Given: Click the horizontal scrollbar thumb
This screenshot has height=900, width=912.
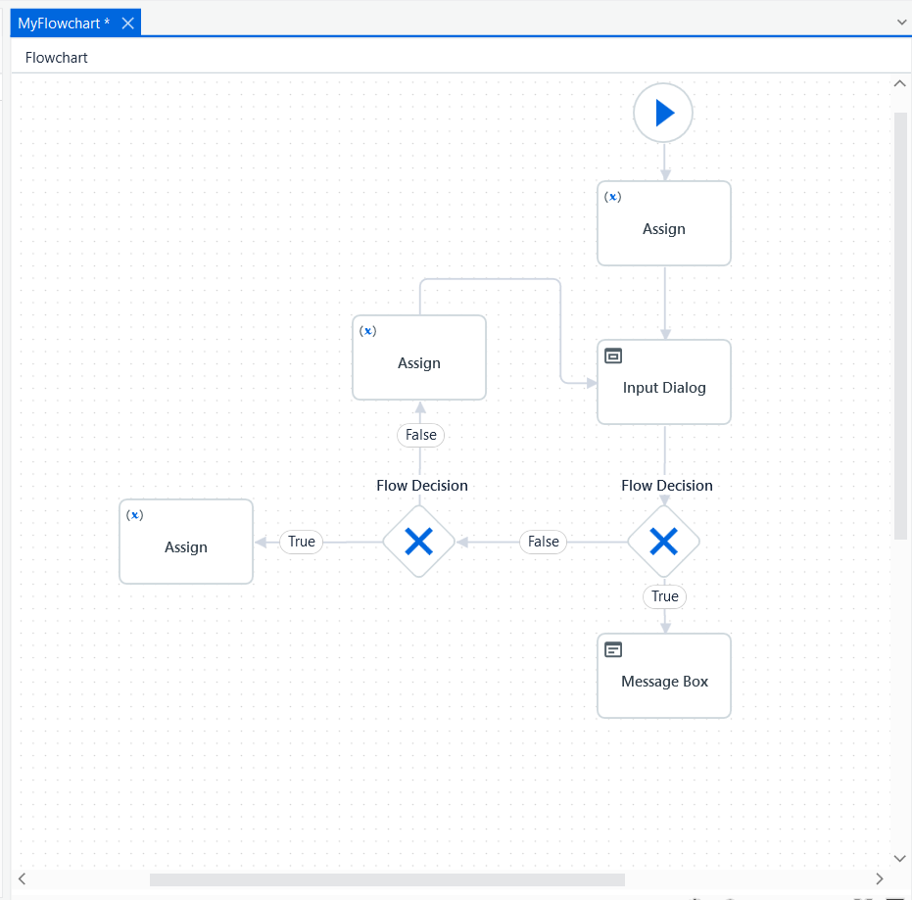Looking at the screenshot, I should point(387,879).
